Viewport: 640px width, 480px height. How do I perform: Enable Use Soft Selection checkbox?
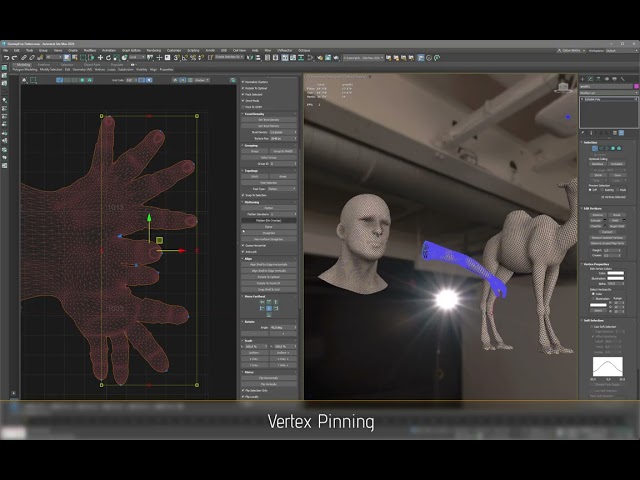click(592, 327)
